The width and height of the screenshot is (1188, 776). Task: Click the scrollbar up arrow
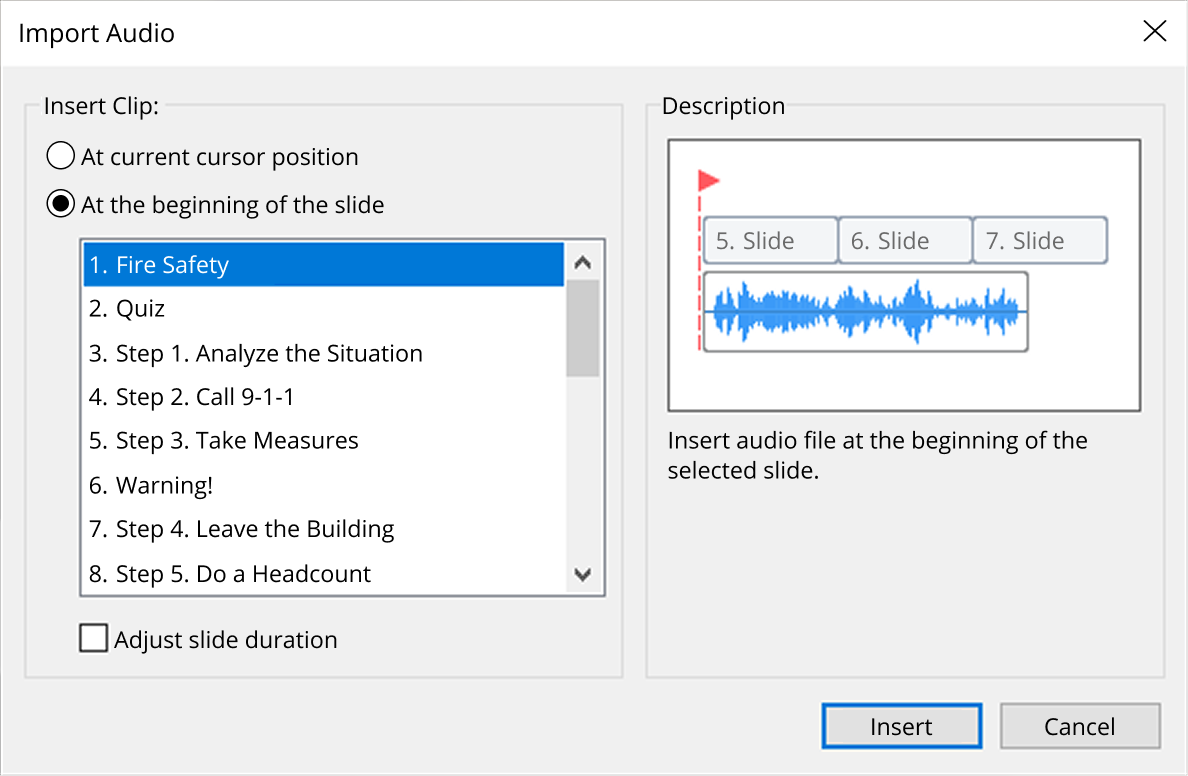[x=583, y=261]
